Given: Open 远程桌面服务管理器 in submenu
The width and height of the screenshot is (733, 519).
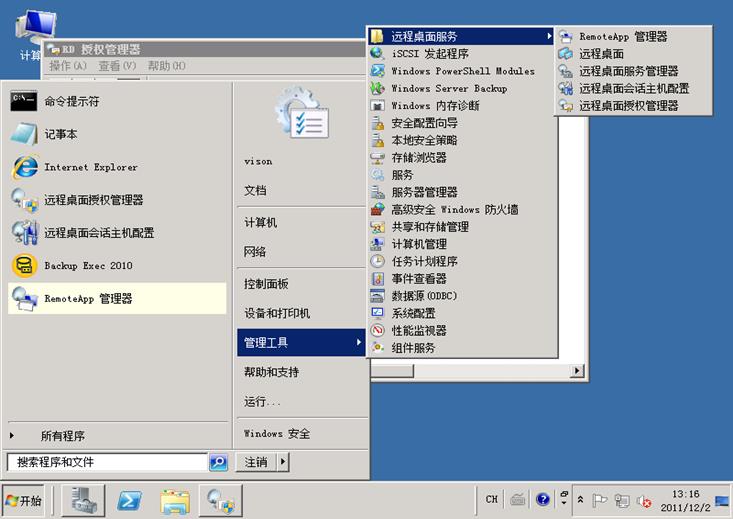Looking at the screenshot, I should tap(633, 71).
